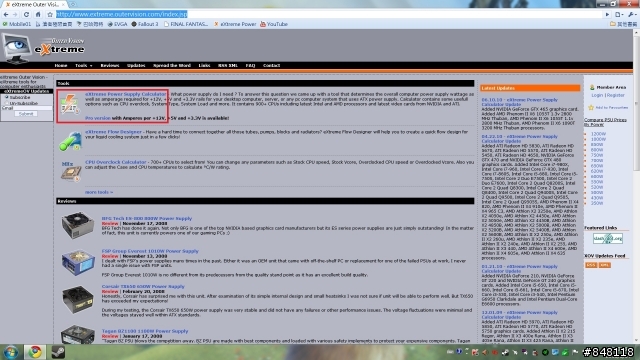Open the 350W PSU price link
640x360 pixels.
tap(597, 203)
